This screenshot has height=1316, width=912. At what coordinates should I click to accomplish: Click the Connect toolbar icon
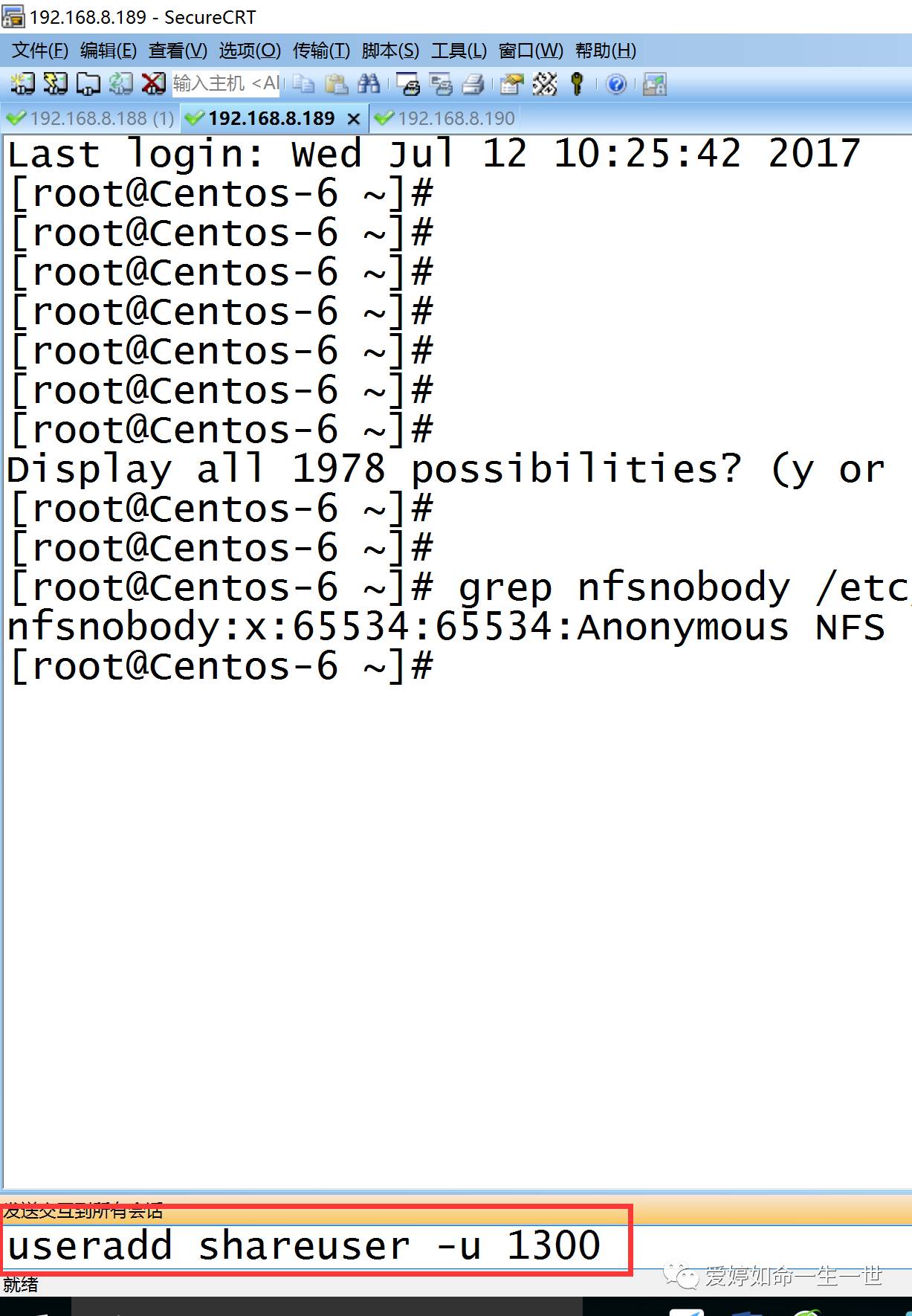click(22, 84)
